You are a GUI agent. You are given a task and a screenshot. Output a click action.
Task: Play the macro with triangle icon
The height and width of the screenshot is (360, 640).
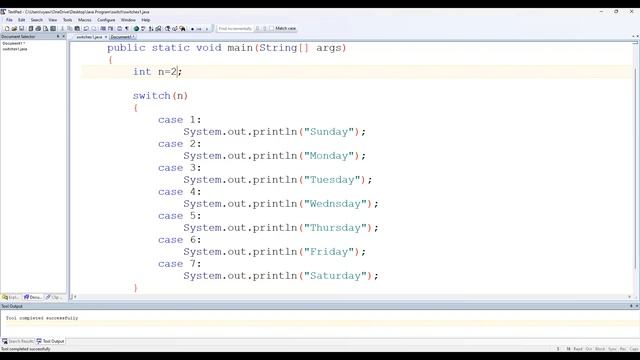pos(207,29)
